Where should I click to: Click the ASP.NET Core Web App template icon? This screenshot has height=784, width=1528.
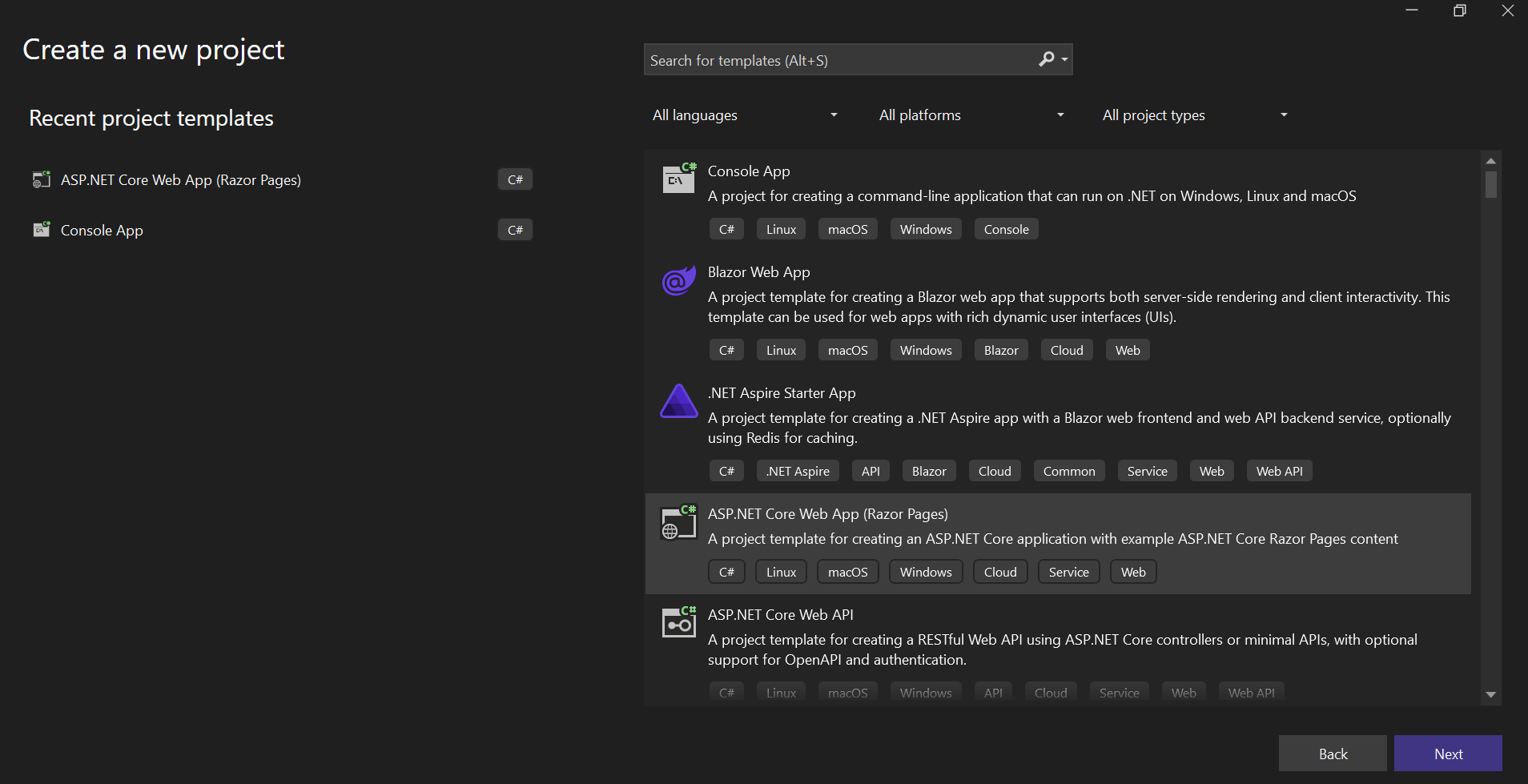tap(678, 522)
